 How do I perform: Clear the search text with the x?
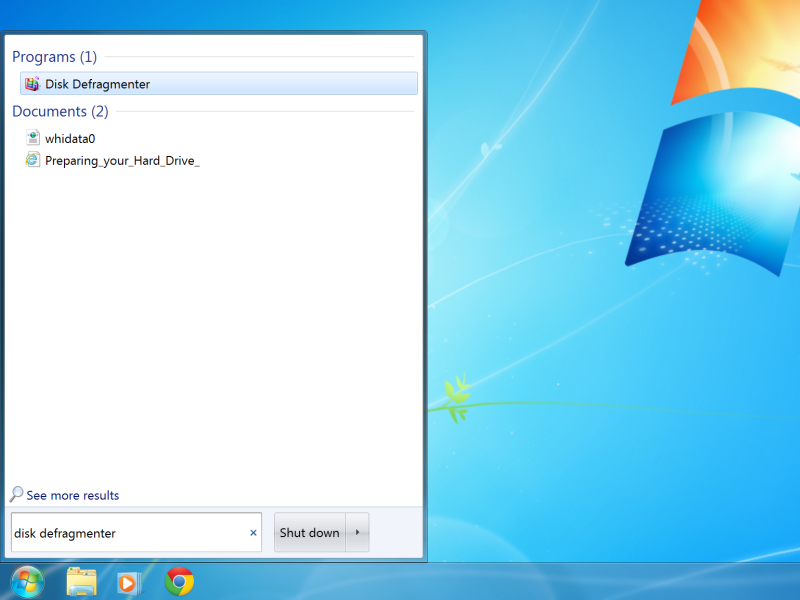(x=253, y=532)
